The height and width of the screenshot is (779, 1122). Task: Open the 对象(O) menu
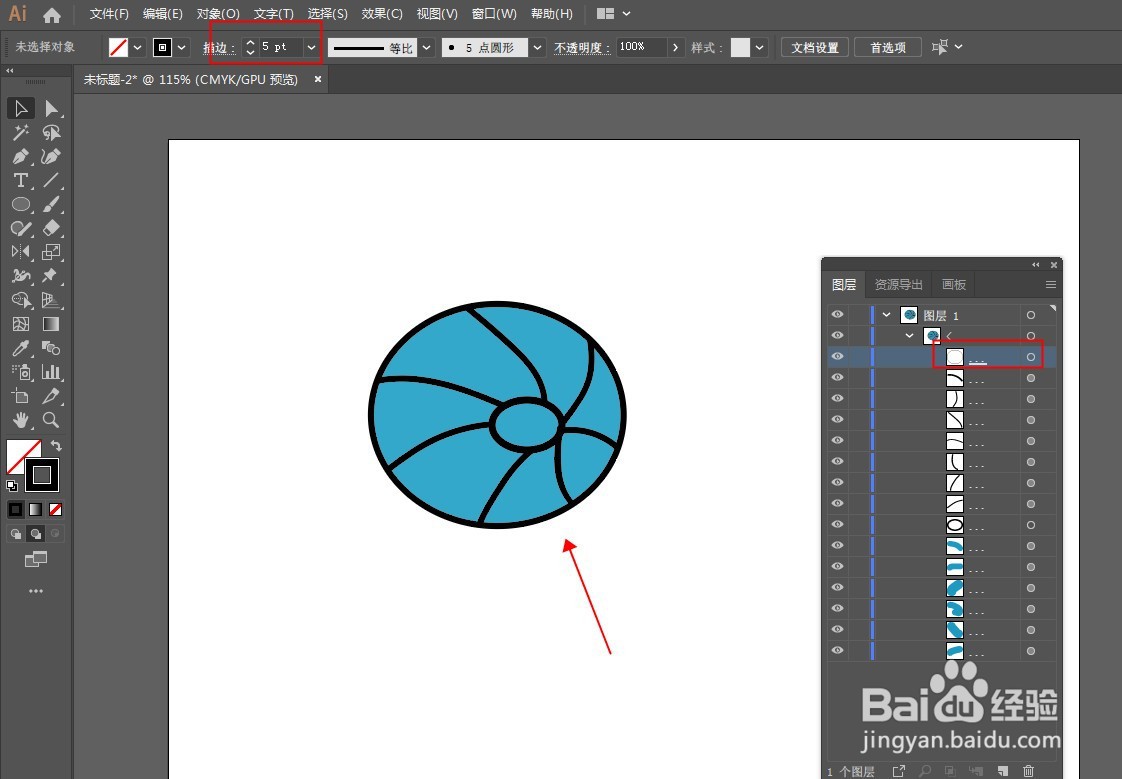[x=218, y=14]
